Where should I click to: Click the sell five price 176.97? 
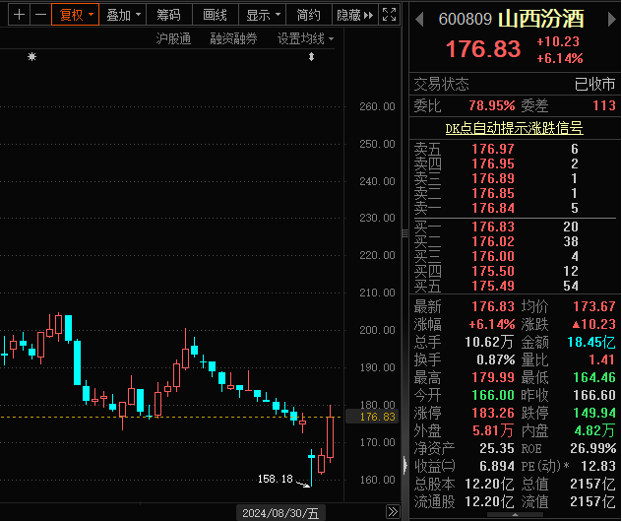pyautogui.click(x=493, y=149)
